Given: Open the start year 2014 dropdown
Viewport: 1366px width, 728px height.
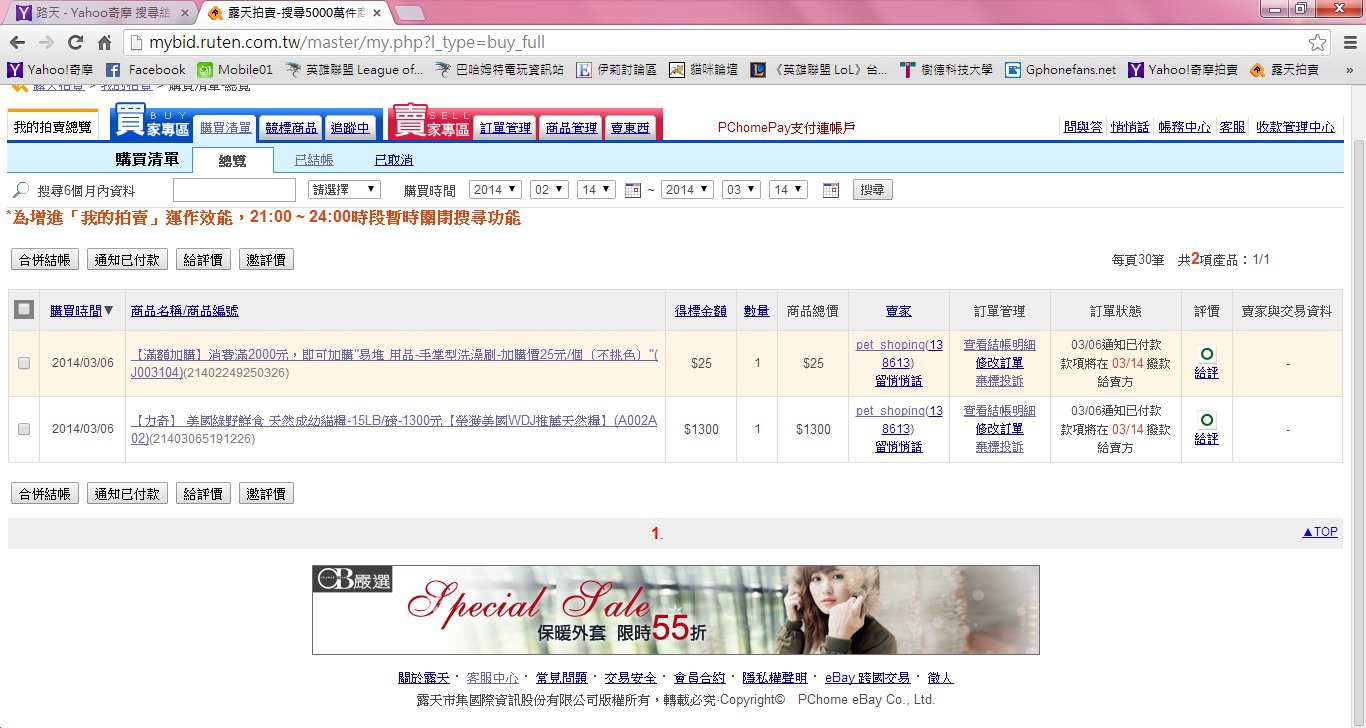Looking at the screenshot, I should (496, 190).
